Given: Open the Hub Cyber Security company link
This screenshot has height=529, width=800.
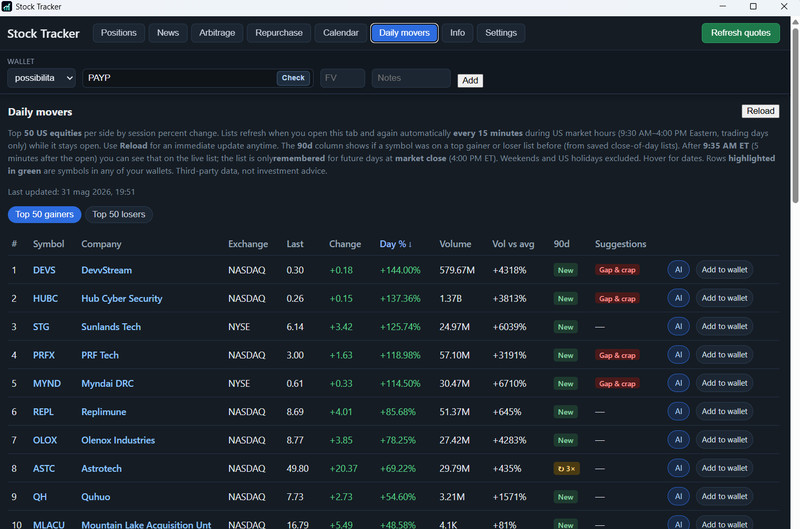Looking at the screenshot, I should (x=121, y=298).
